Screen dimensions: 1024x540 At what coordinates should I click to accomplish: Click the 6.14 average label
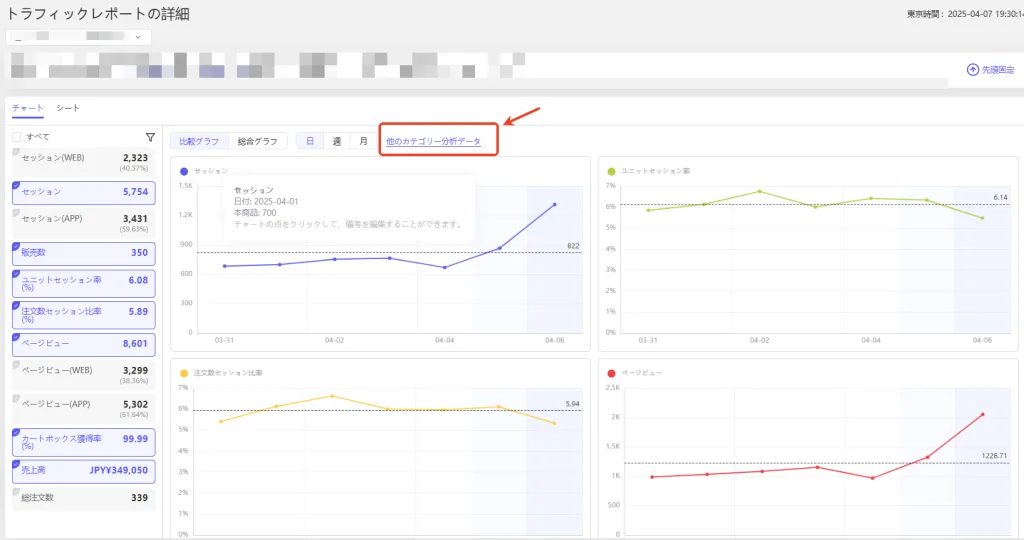pyautogui.click(x=1000, y=197)
